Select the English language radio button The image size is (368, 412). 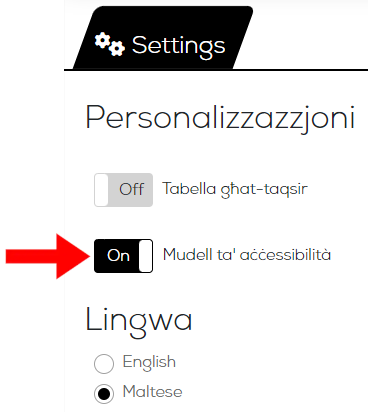click(104, 364)
